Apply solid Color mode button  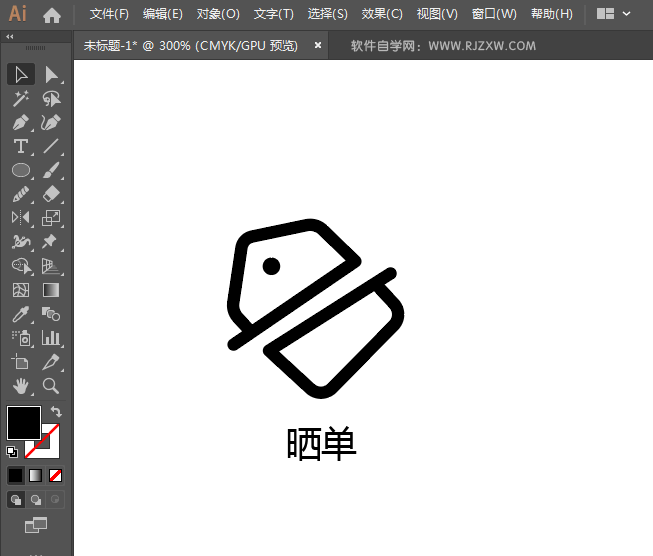pos(16,475)
